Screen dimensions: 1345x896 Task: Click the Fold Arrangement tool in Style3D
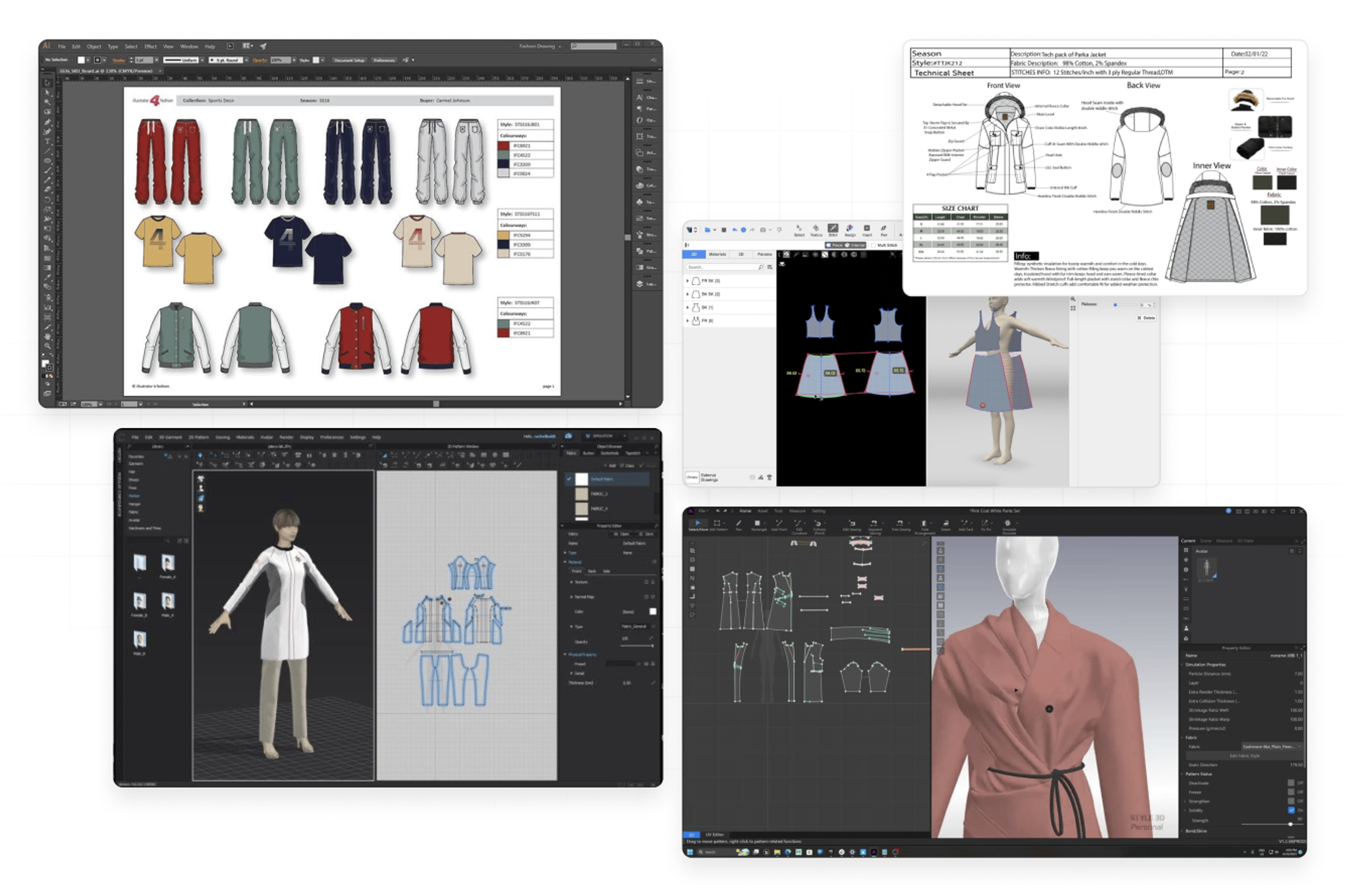pyautogui.click(x=924, y=526)
